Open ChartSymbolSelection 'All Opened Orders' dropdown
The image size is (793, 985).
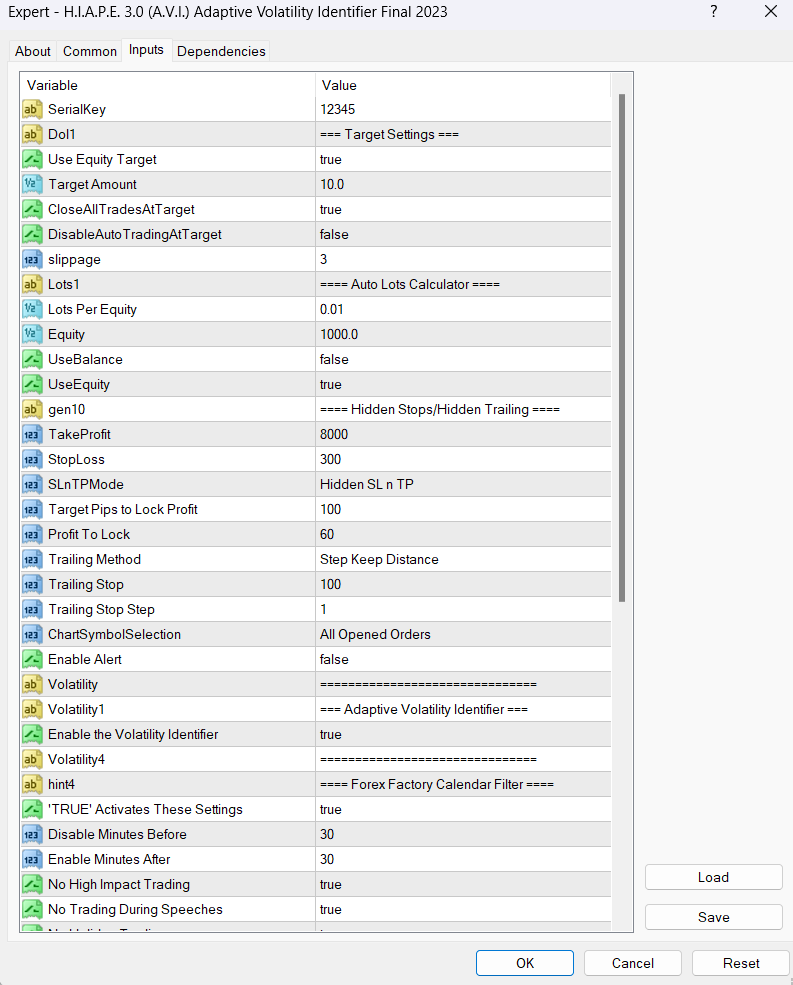point(462,635)
